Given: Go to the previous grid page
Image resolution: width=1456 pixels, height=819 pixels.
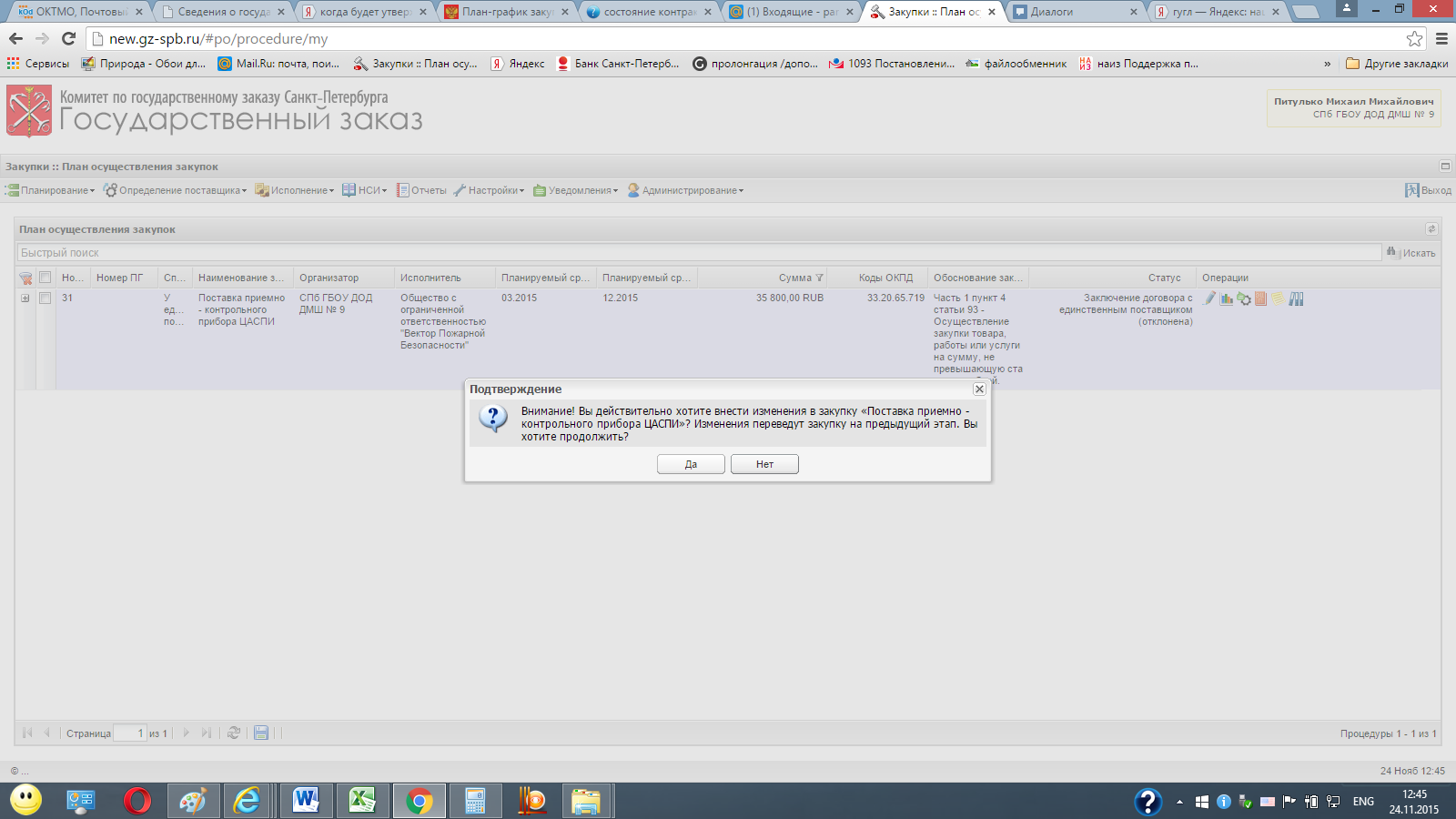Looking at the screenshot, I should pos(46,733).
